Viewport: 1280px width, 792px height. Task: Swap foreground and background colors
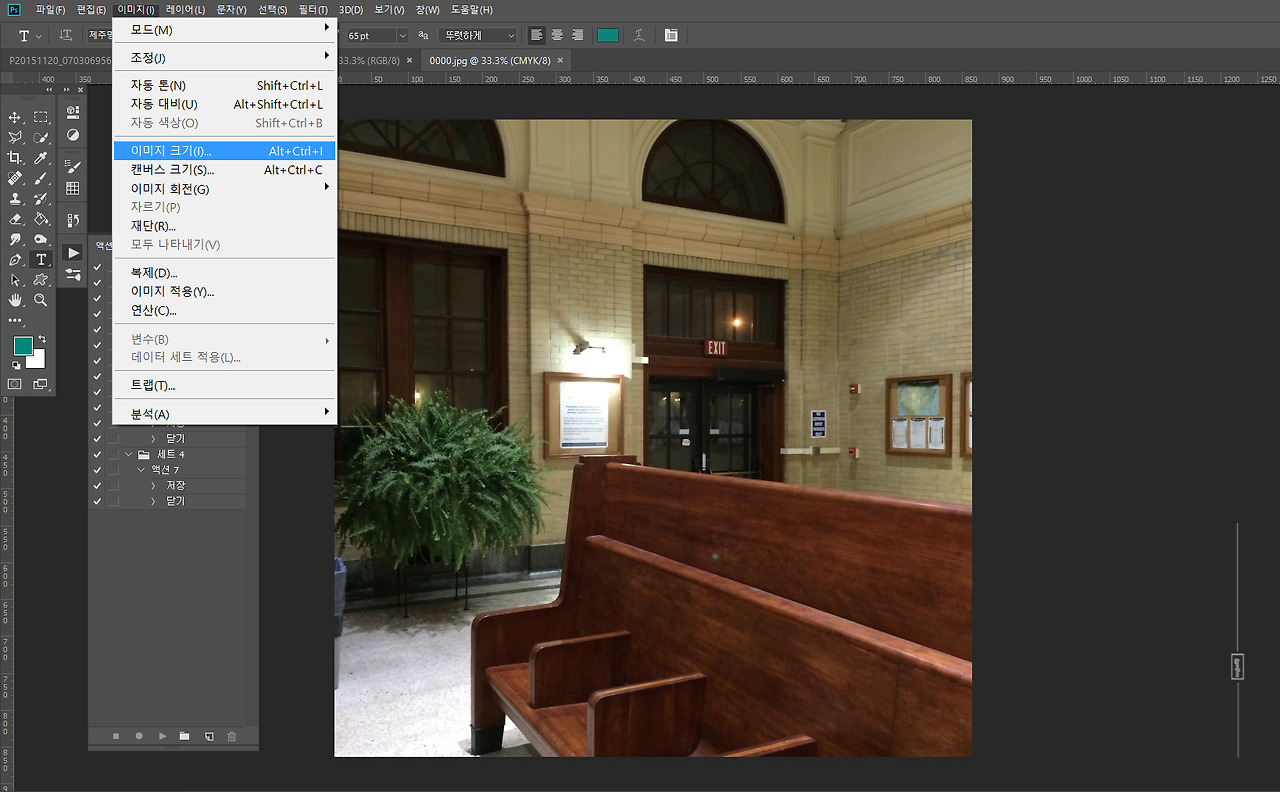[x=42, y=339]
